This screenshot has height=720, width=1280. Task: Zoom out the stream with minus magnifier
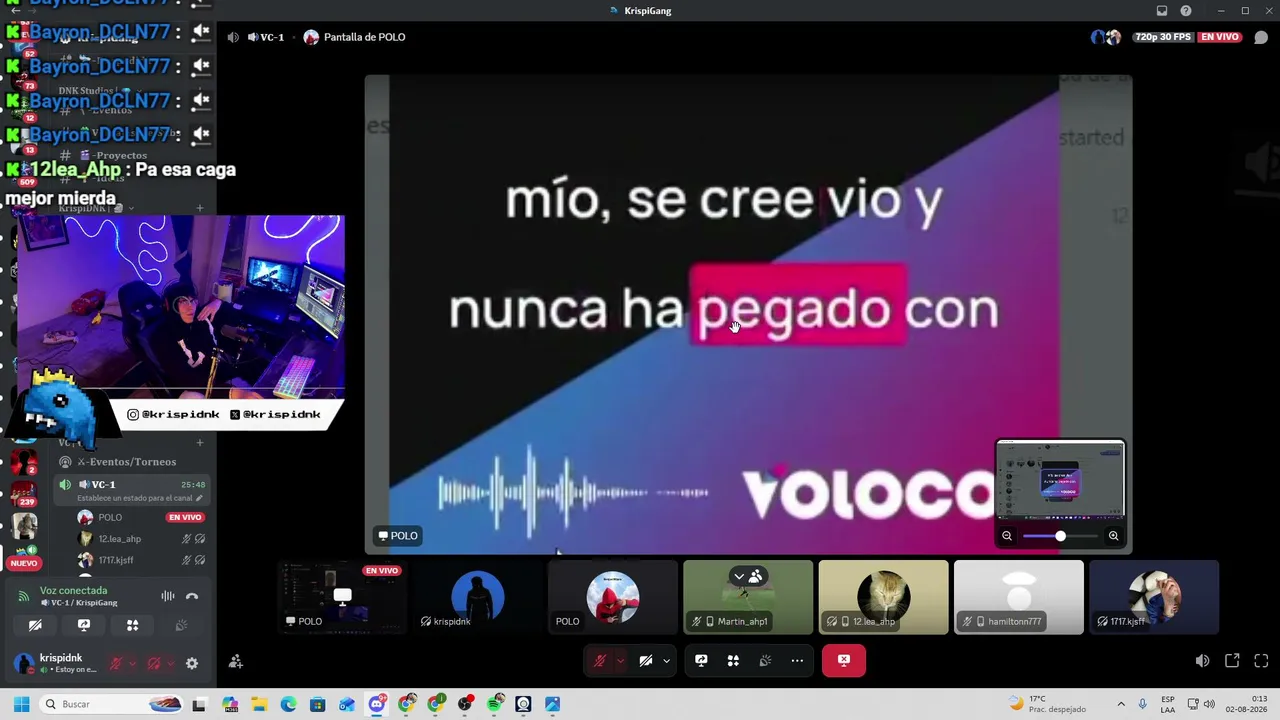[1007, 536]
